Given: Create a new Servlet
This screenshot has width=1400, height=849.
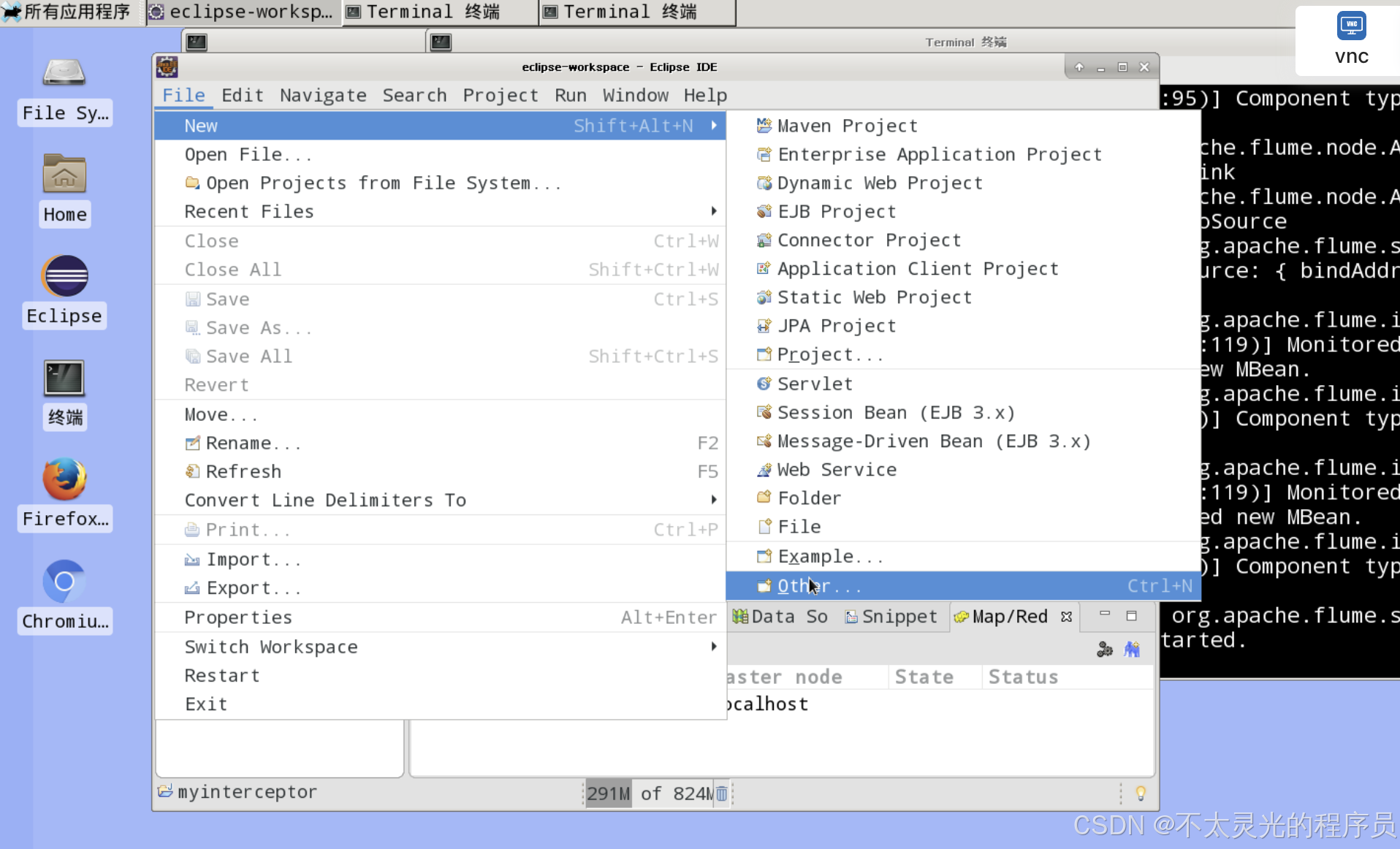Looking at the screenshot, I should coord(963,384).
